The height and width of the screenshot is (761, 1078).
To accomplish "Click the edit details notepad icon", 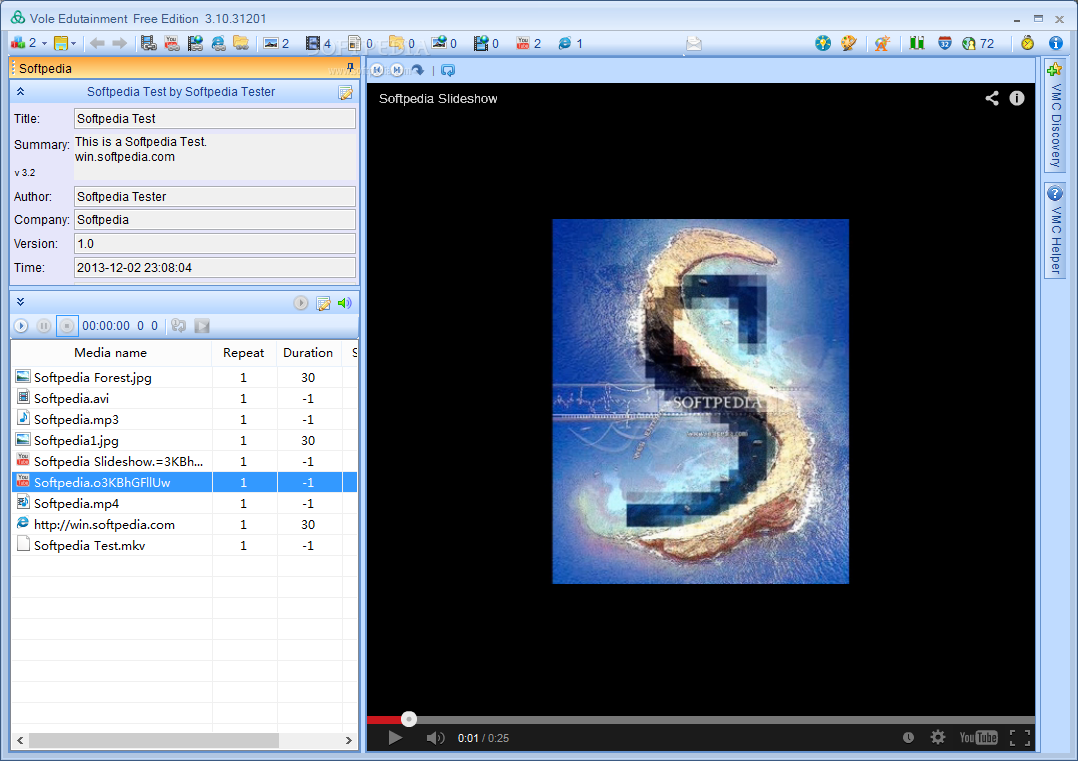I will 346,93.
